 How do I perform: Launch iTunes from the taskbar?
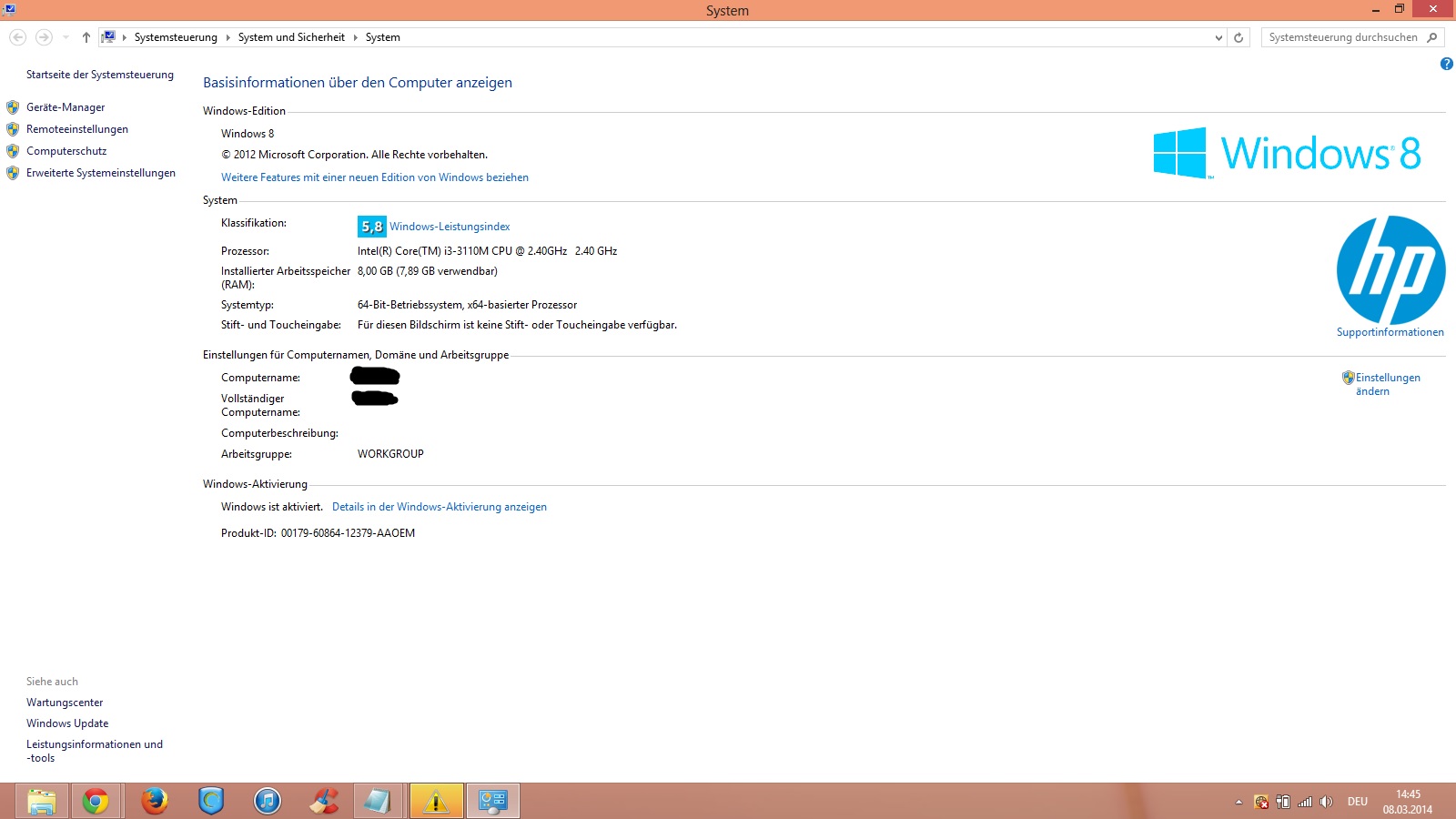268,801
